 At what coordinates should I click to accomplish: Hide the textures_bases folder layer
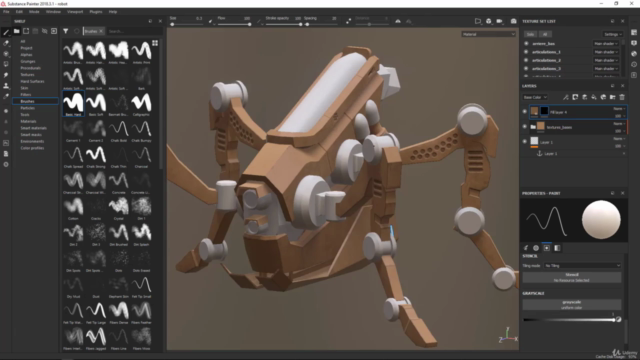525,127
